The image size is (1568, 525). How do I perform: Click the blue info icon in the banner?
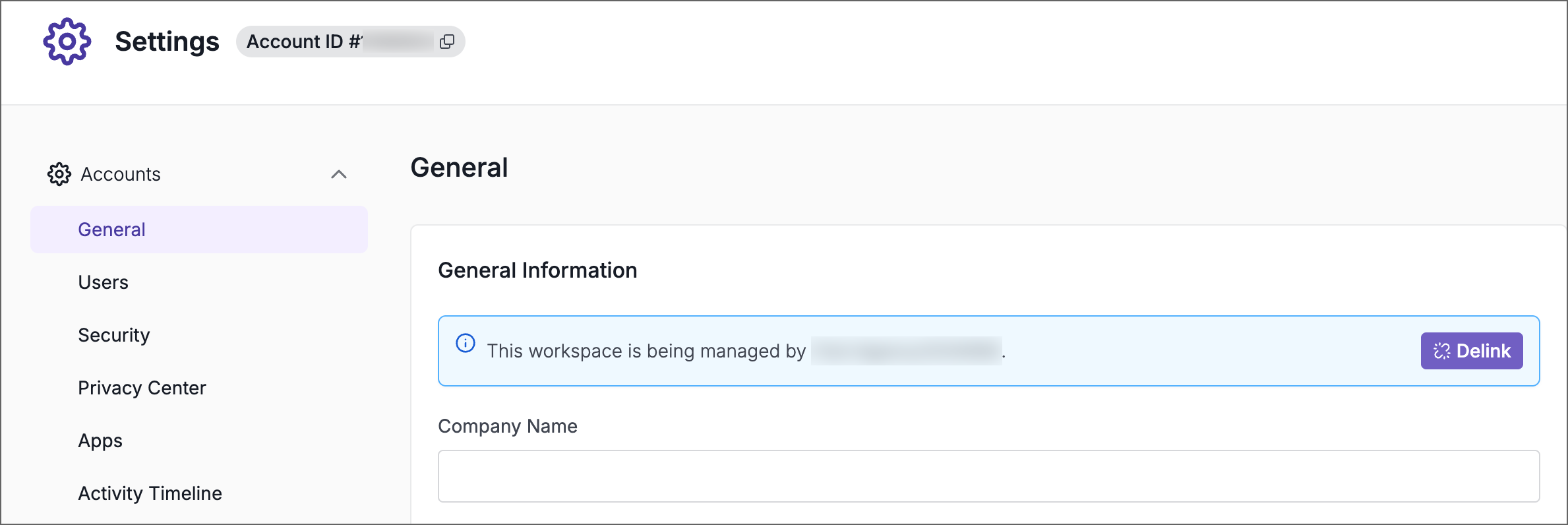point(466,344)
